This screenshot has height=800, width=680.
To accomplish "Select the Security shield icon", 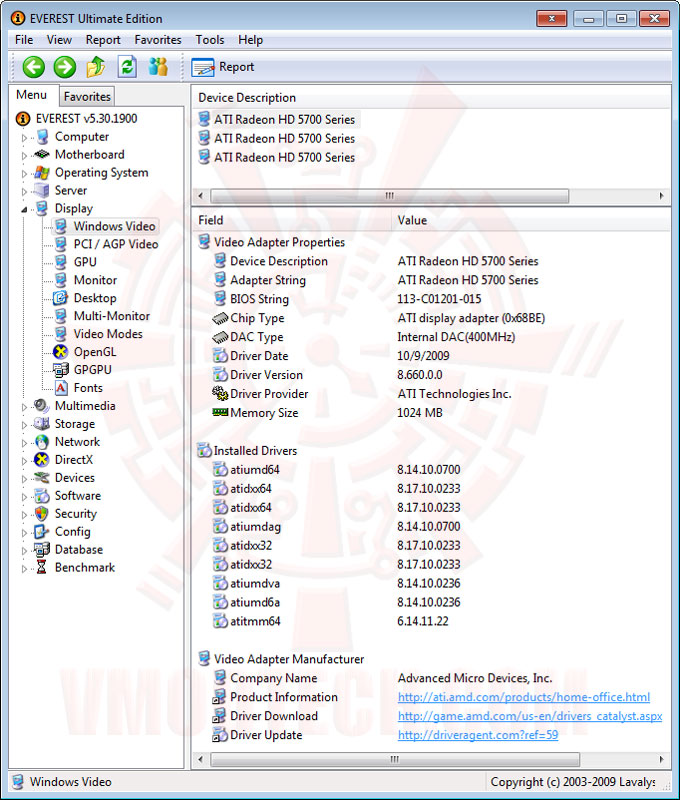I will (x=41, y=514).
